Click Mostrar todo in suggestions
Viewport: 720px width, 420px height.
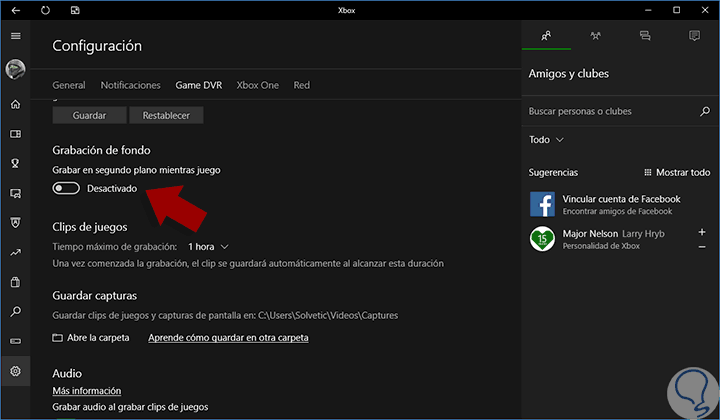[683, 173]
